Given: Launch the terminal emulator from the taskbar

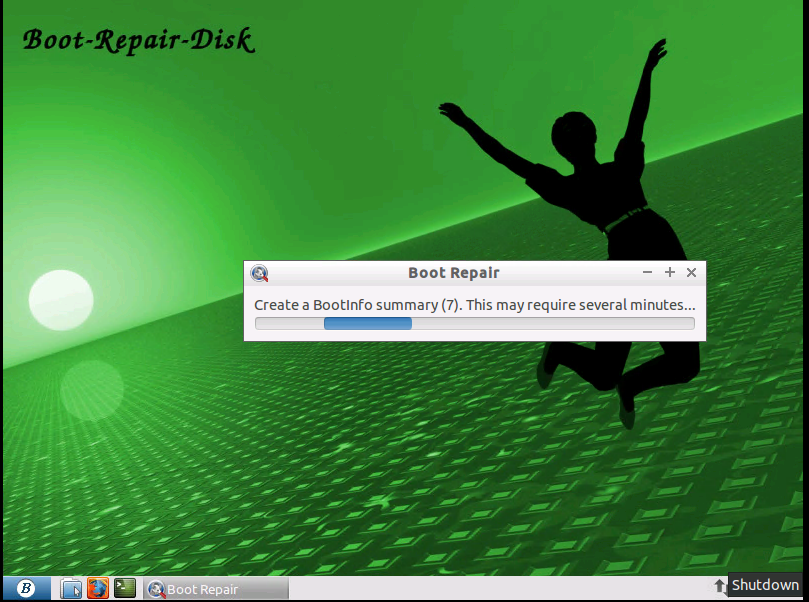Looking at the screenshot, I should (124, 588).
